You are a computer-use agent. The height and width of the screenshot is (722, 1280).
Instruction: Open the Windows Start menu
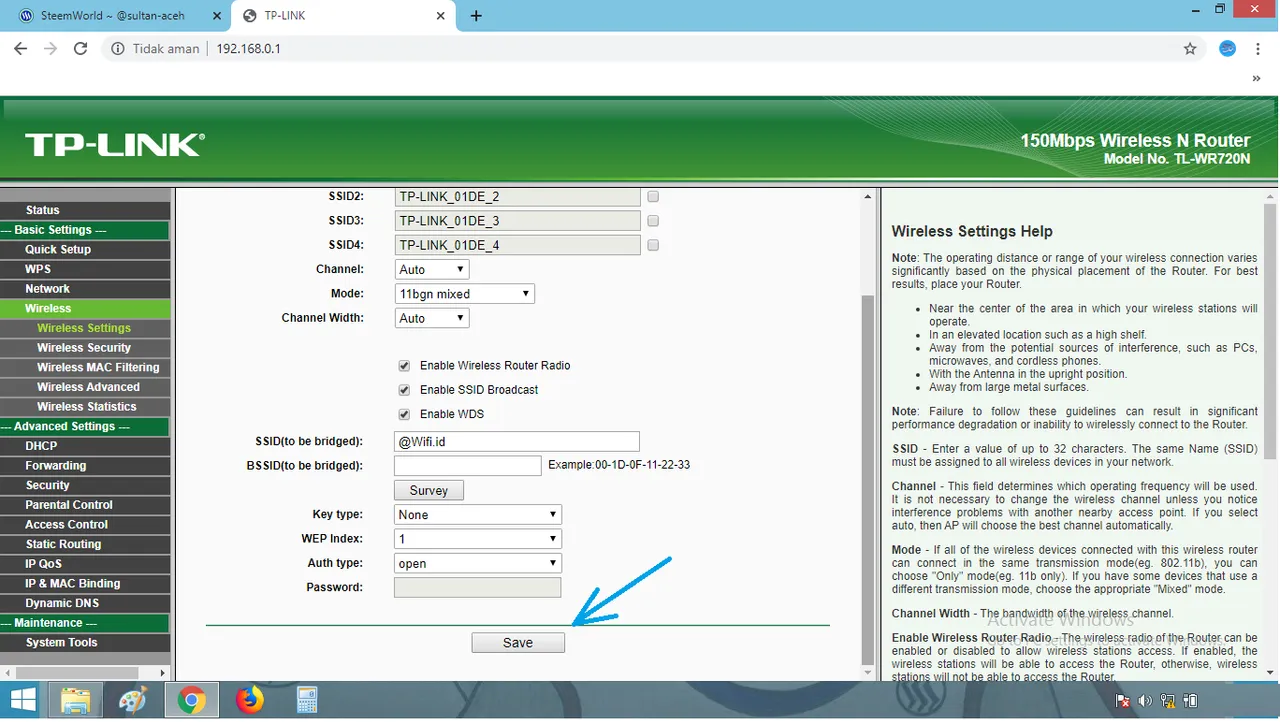pos(22,700)
